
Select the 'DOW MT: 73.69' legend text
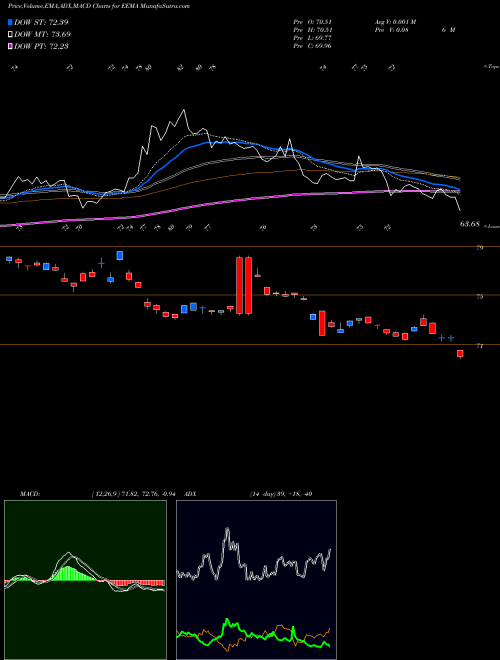pos(42,35)
